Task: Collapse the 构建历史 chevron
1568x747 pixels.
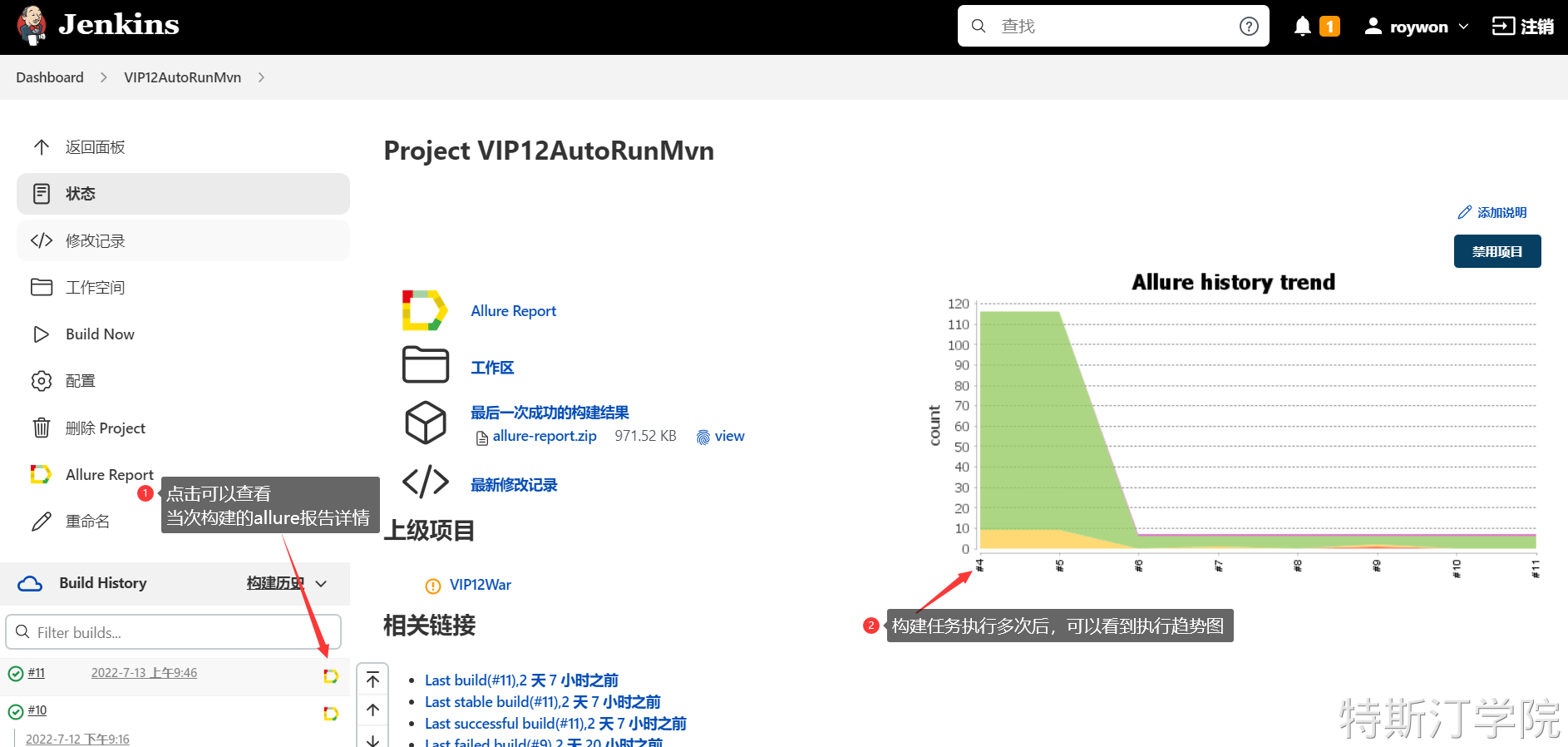Action: coord(322,584)
